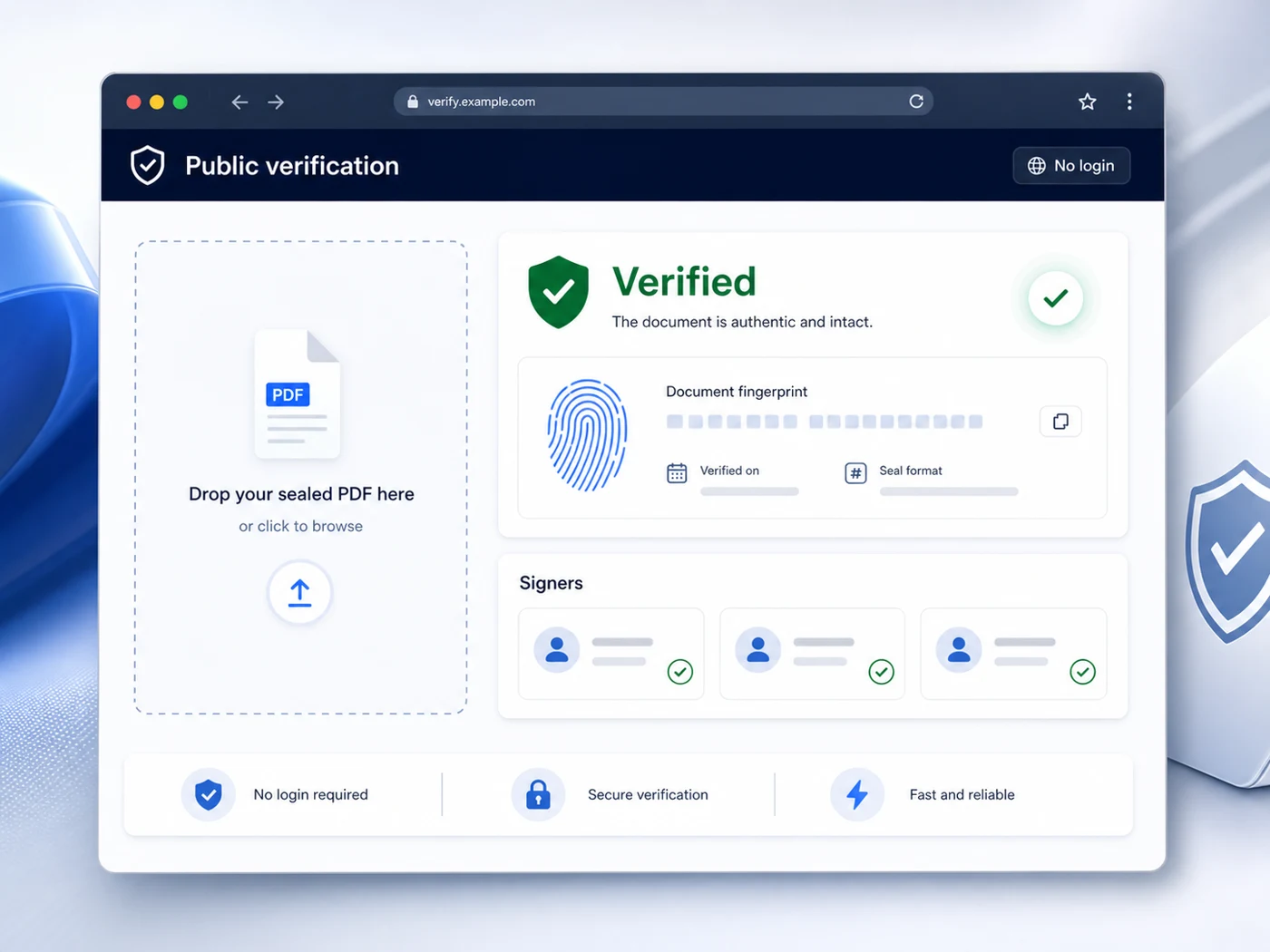
Task: Click the third signer's avatar icon
Action: coord(959,650)
